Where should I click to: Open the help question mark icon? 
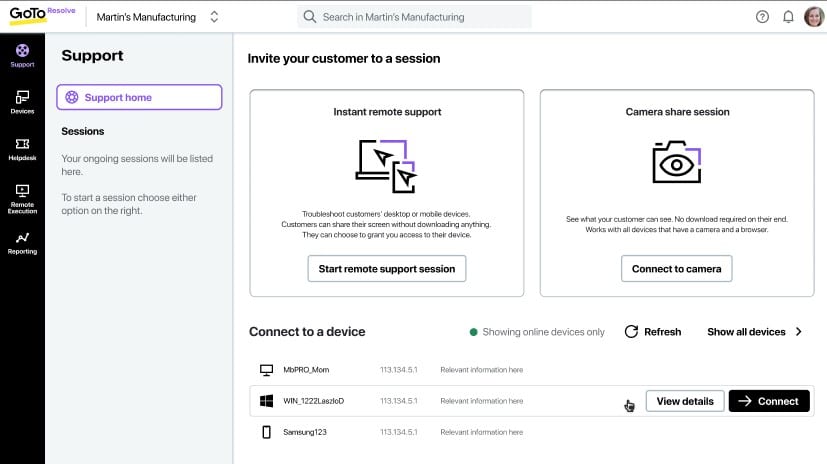point(762,17)
